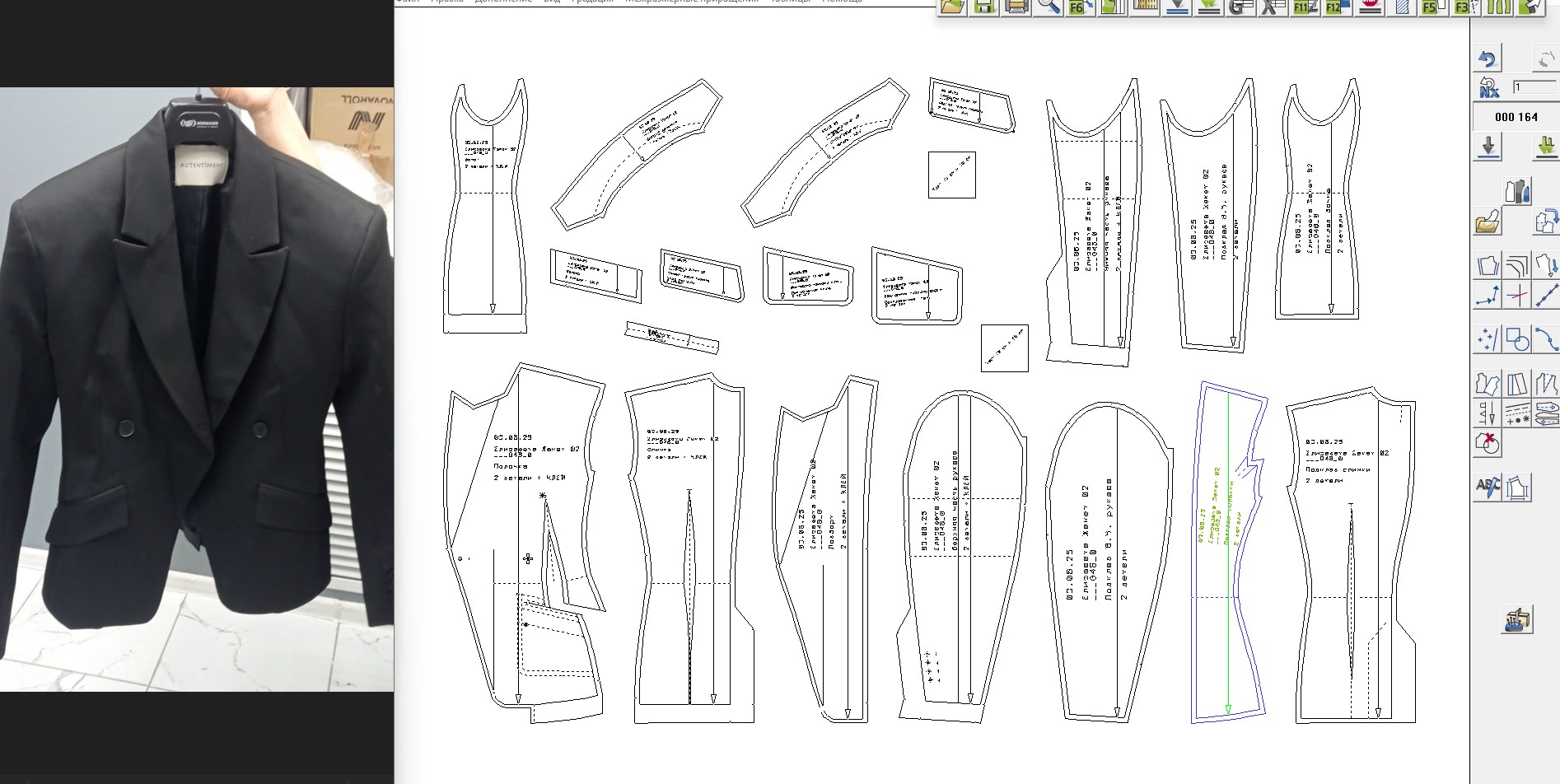Select the piece with down arrow tool
The width and height of the screenshot is (1560, 784).
[1545, 265]
